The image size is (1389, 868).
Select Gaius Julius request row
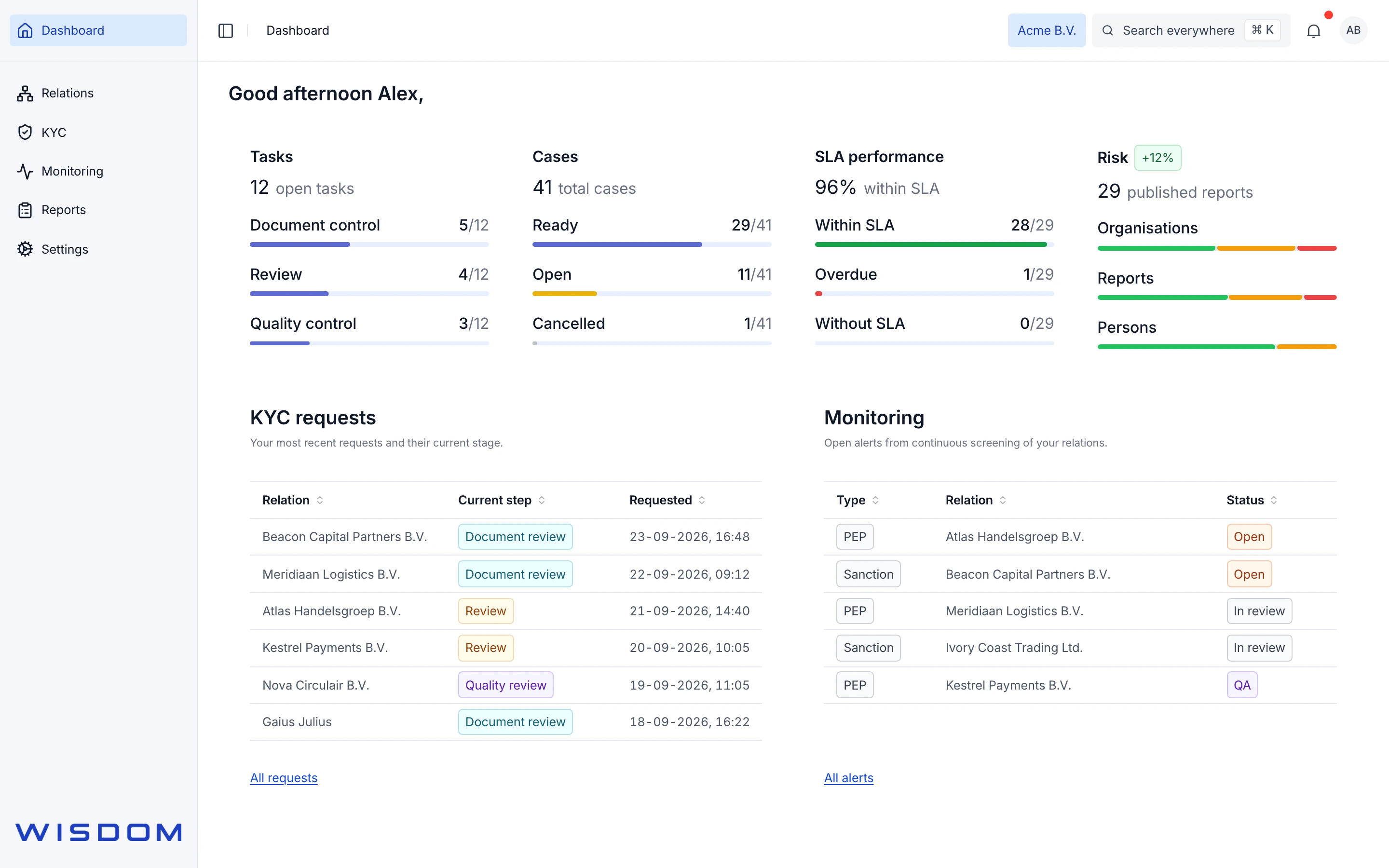(x=505, y=721)
